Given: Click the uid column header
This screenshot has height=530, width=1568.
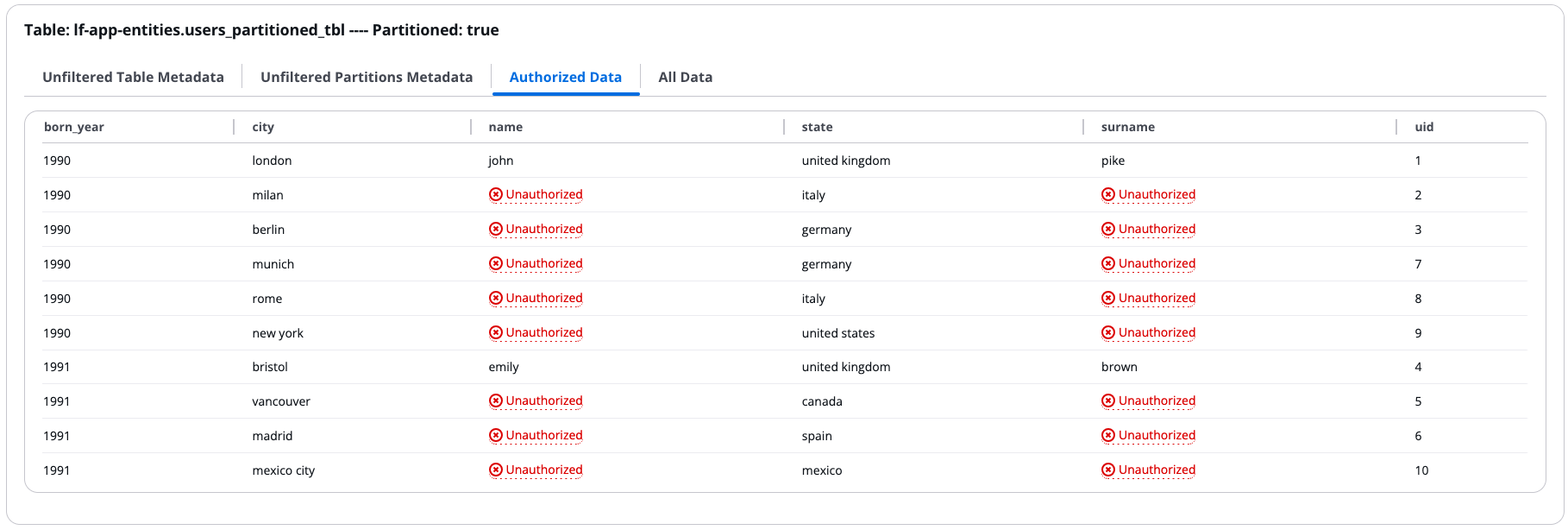Looking at the screenshot, I should pyautogui.click(x=1422, y=127).
